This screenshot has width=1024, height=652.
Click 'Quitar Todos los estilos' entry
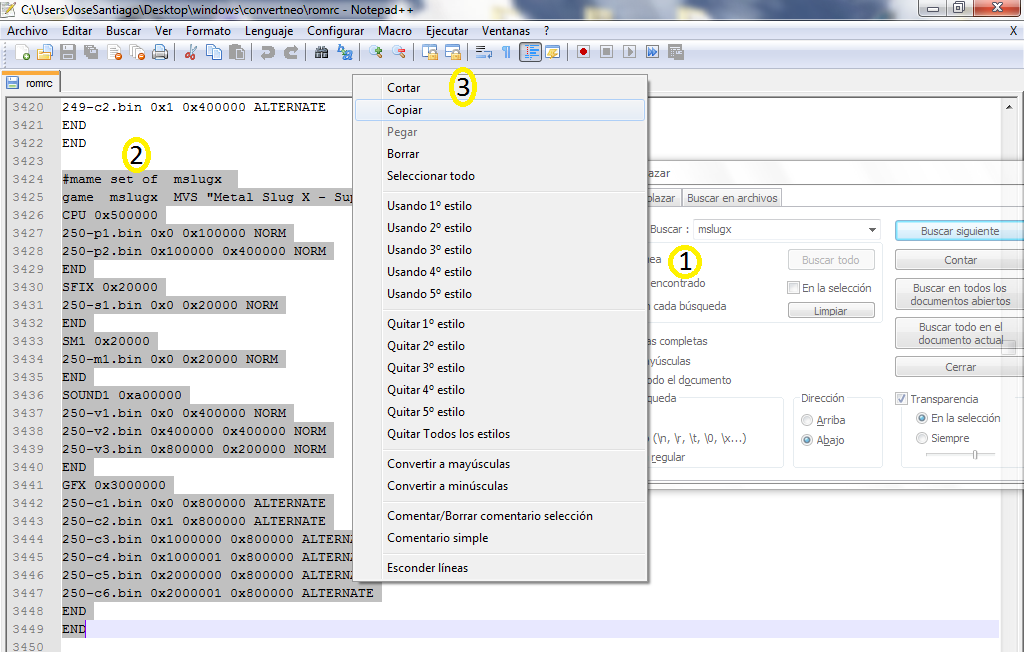(x=500, y=434)
